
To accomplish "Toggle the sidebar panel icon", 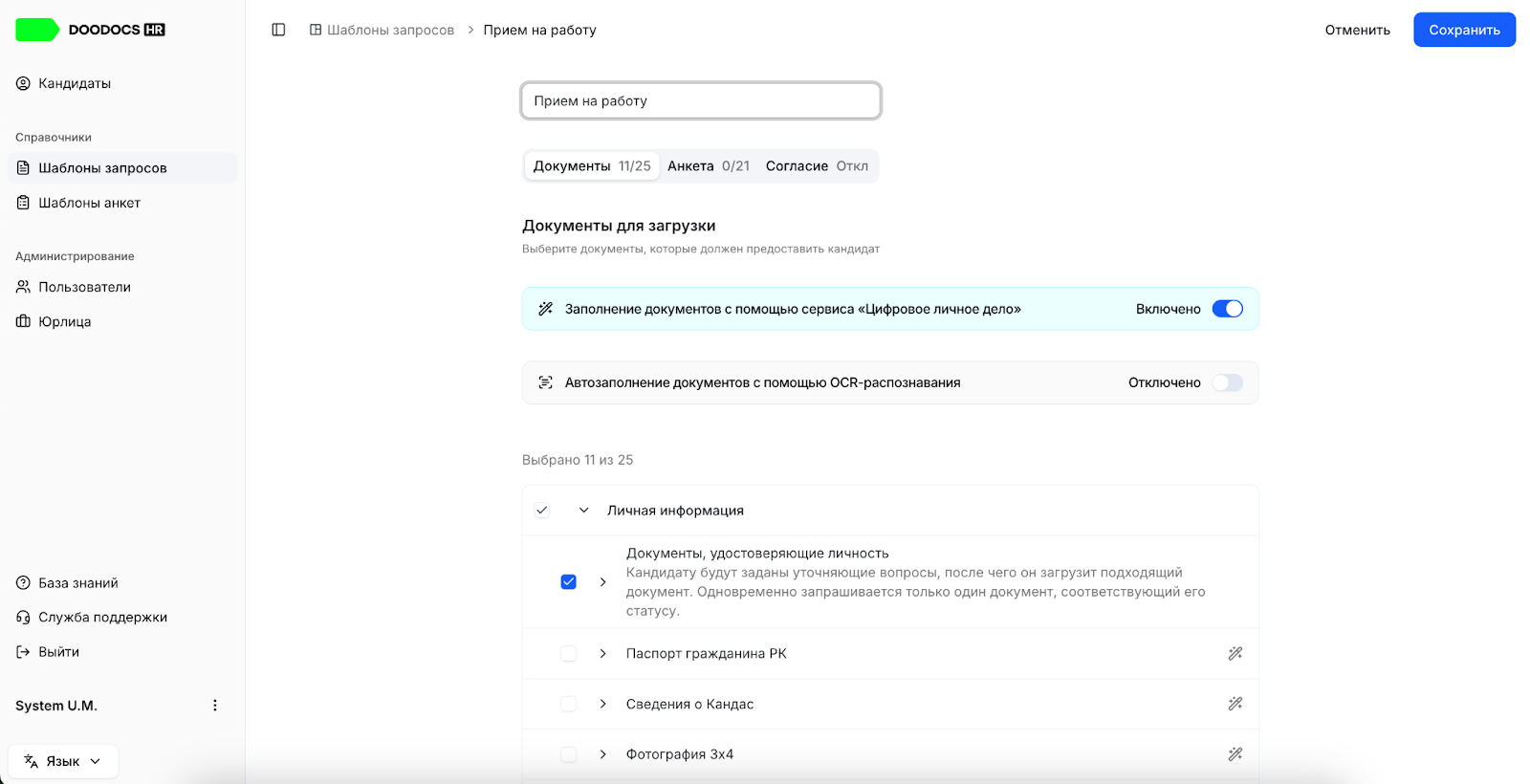I will coord(278,30).
